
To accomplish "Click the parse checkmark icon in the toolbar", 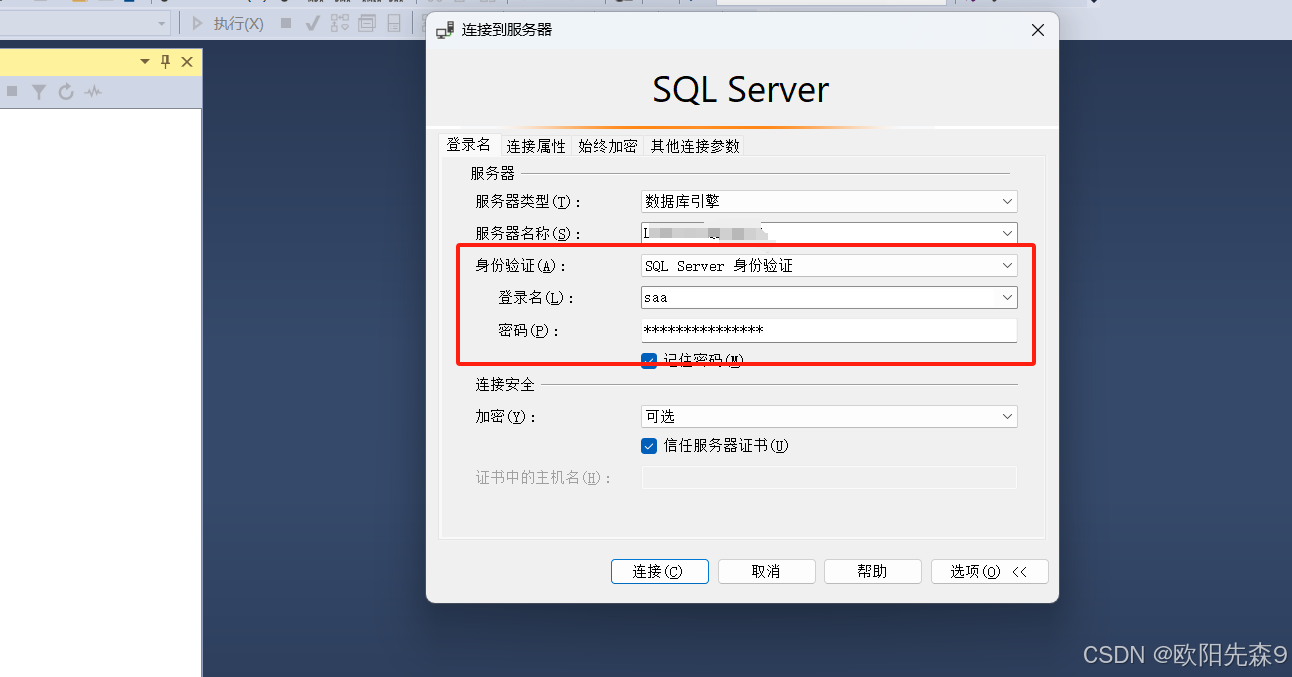I will pyautogui.click(x=313, y=23).
